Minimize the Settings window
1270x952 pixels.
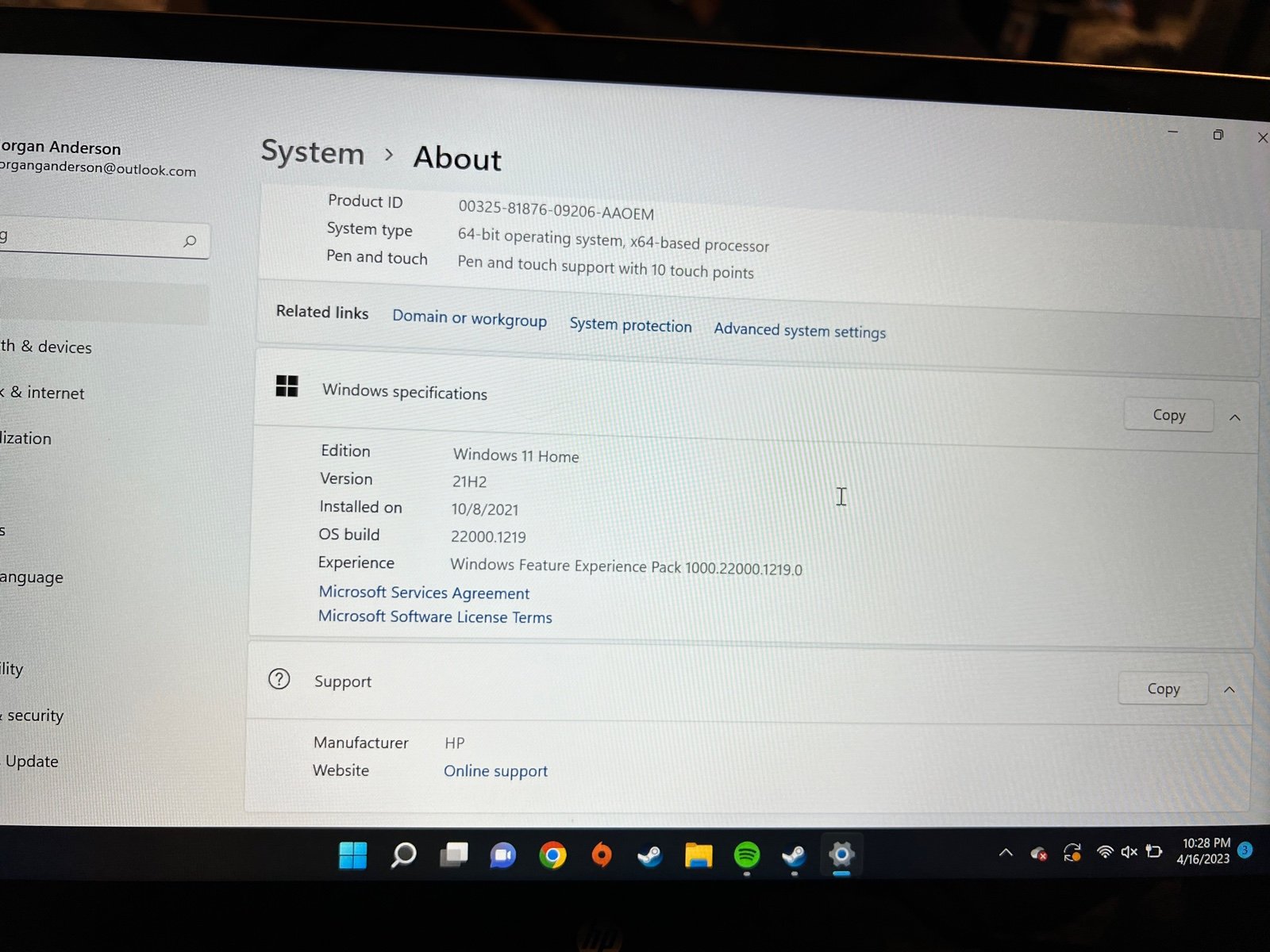[1172, 131]
